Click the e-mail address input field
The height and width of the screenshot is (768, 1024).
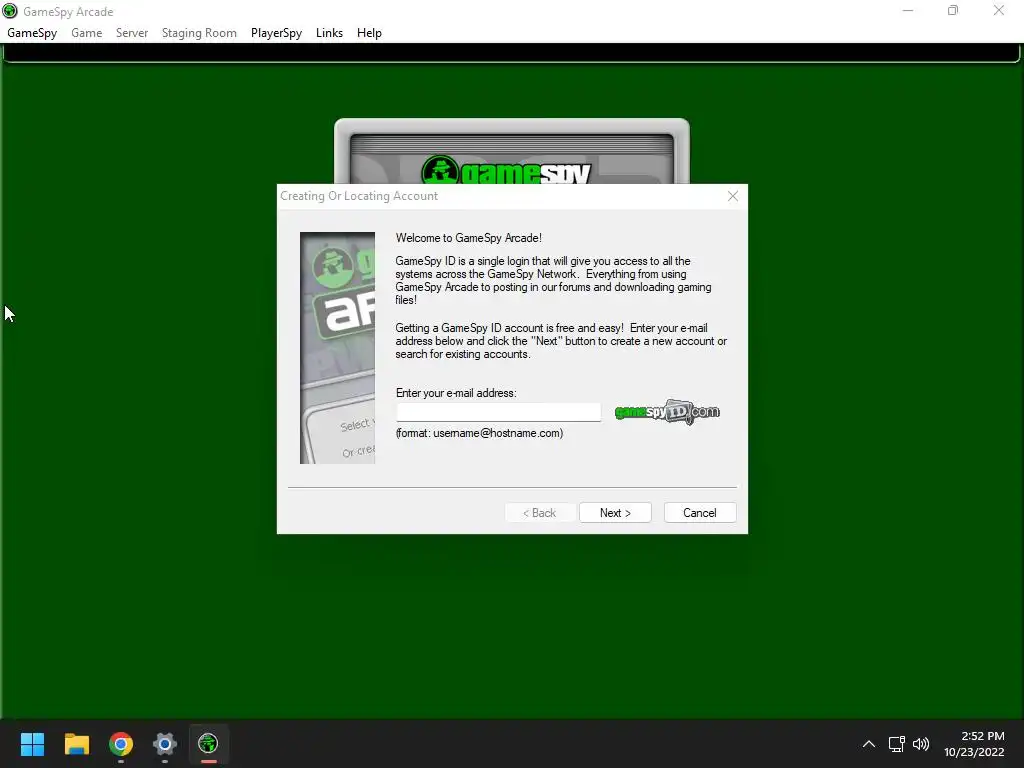pyautogui.click(x=498, y=412)
